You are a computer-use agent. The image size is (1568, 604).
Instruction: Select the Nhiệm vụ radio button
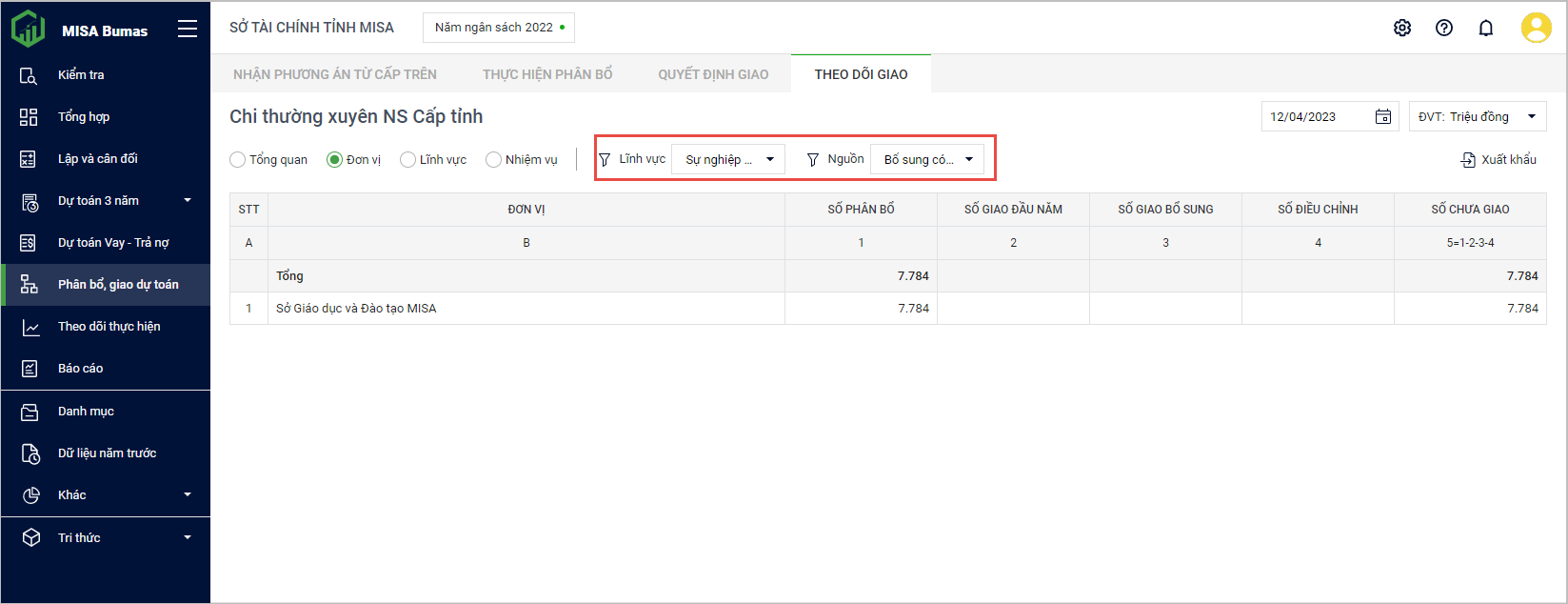pos(493,160)
